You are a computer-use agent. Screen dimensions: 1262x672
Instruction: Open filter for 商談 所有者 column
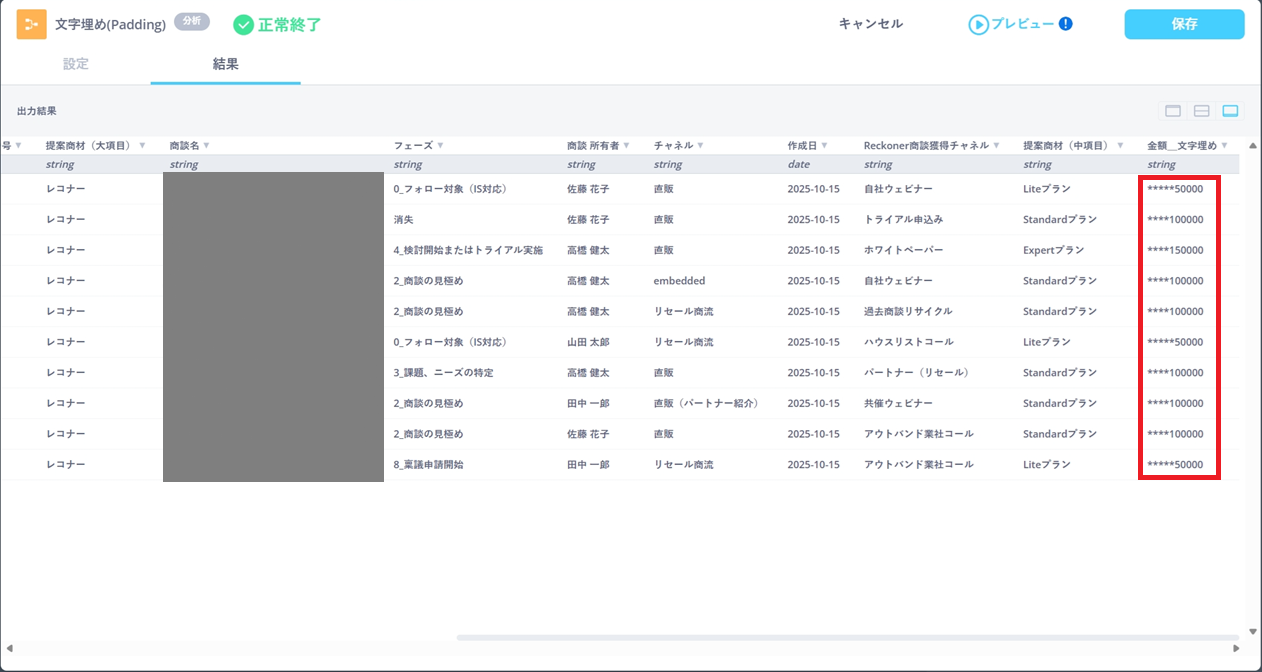(628, 146)
